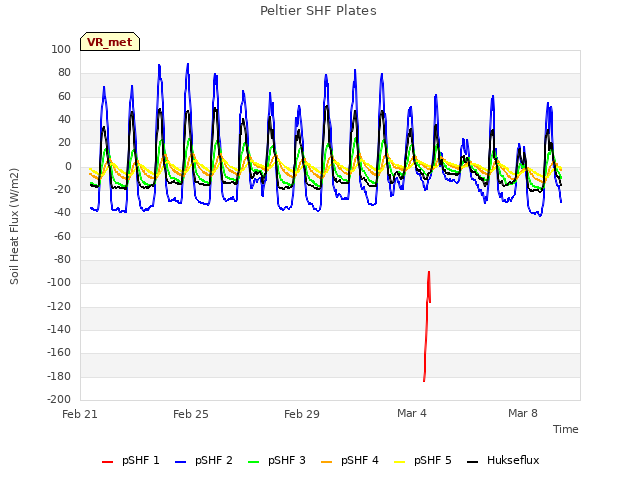Click the Feb 21 axis label

point(80,414)
